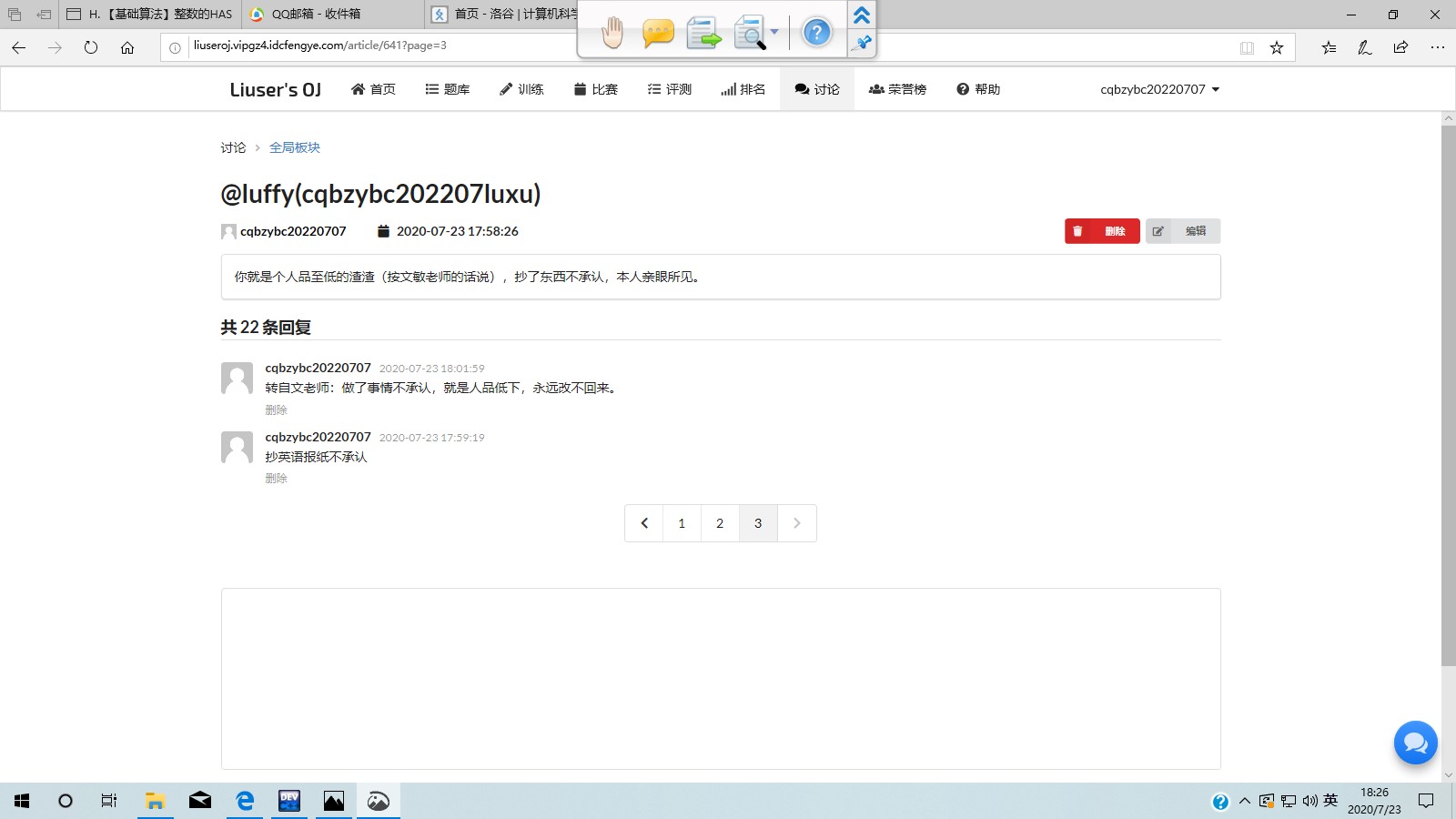
Task: Open the action center notification icon
Action: pyautogui.click(x=1426, y=801)
